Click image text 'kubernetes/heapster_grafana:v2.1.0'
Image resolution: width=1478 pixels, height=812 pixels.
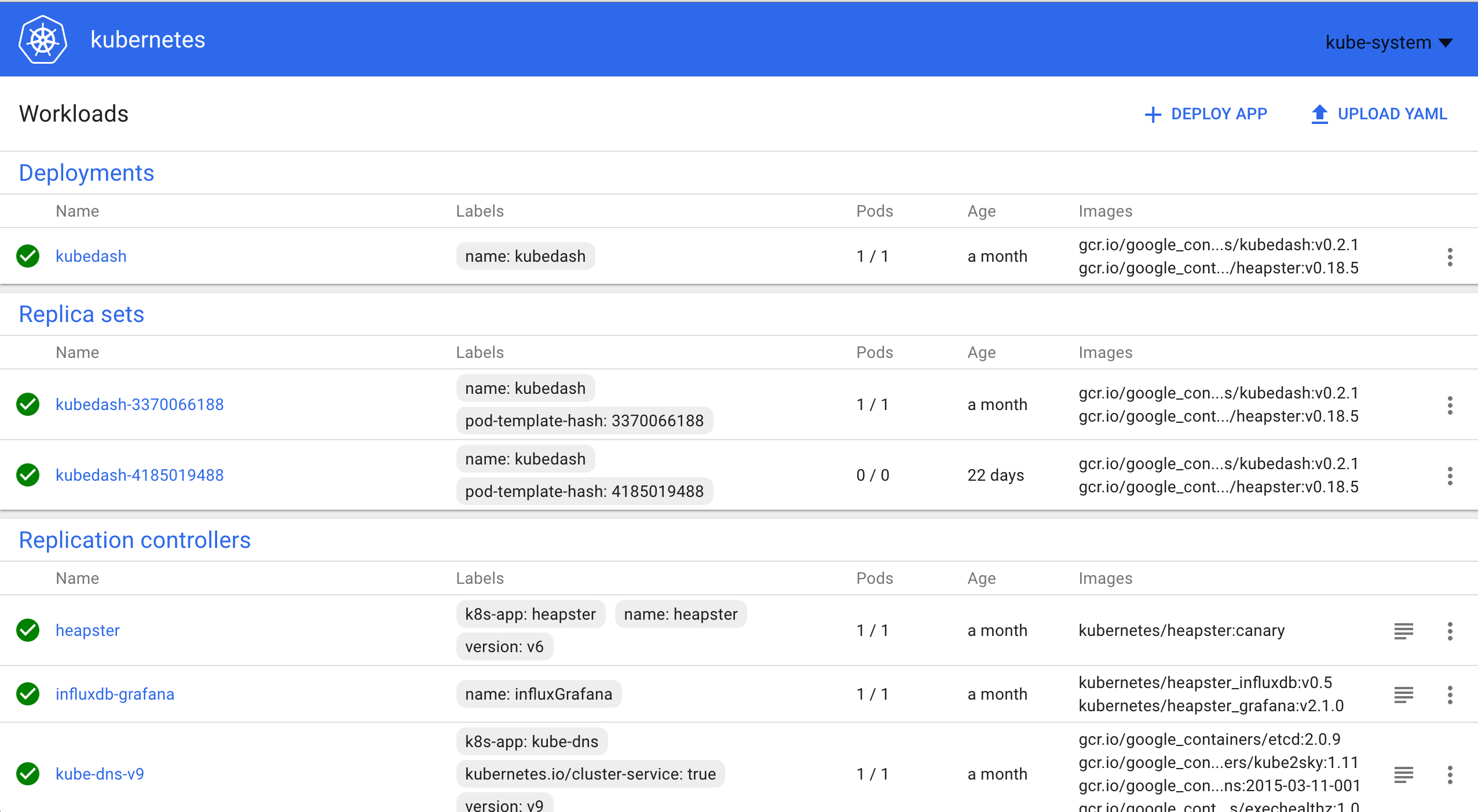click(x=1211, y=705)
